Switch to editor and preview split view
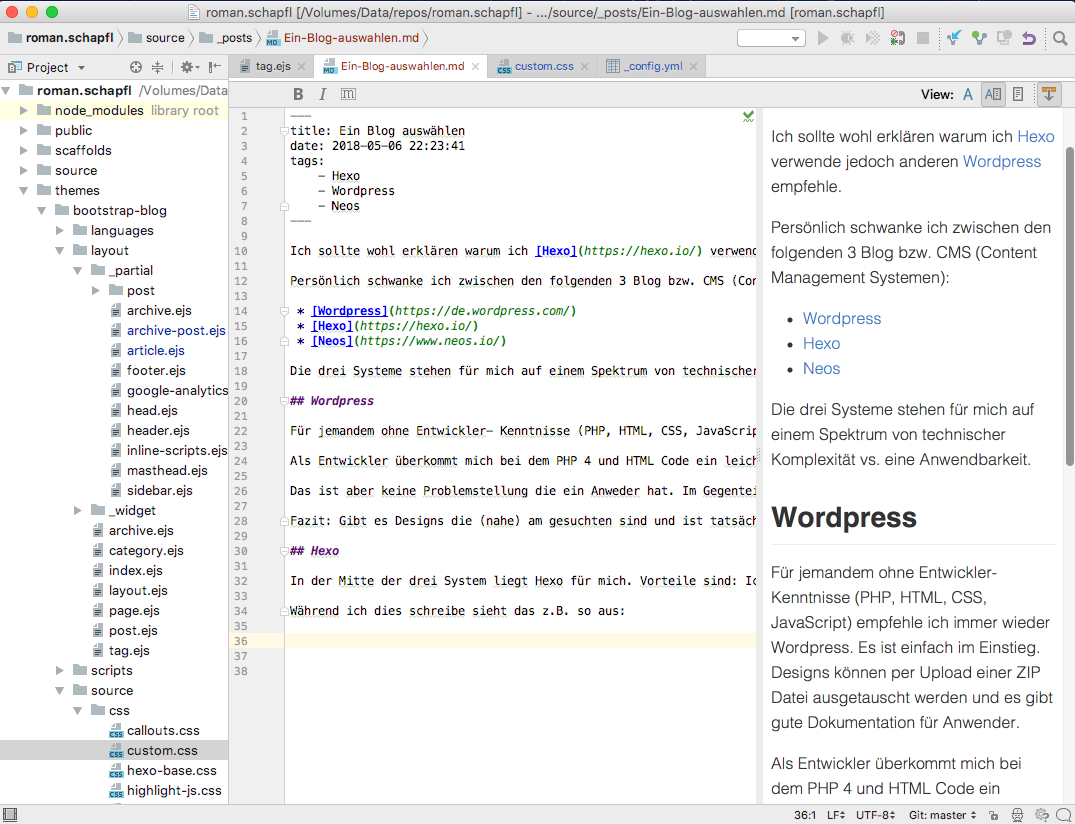This screenshot has height=824, width=1075. tap(993, 95)
